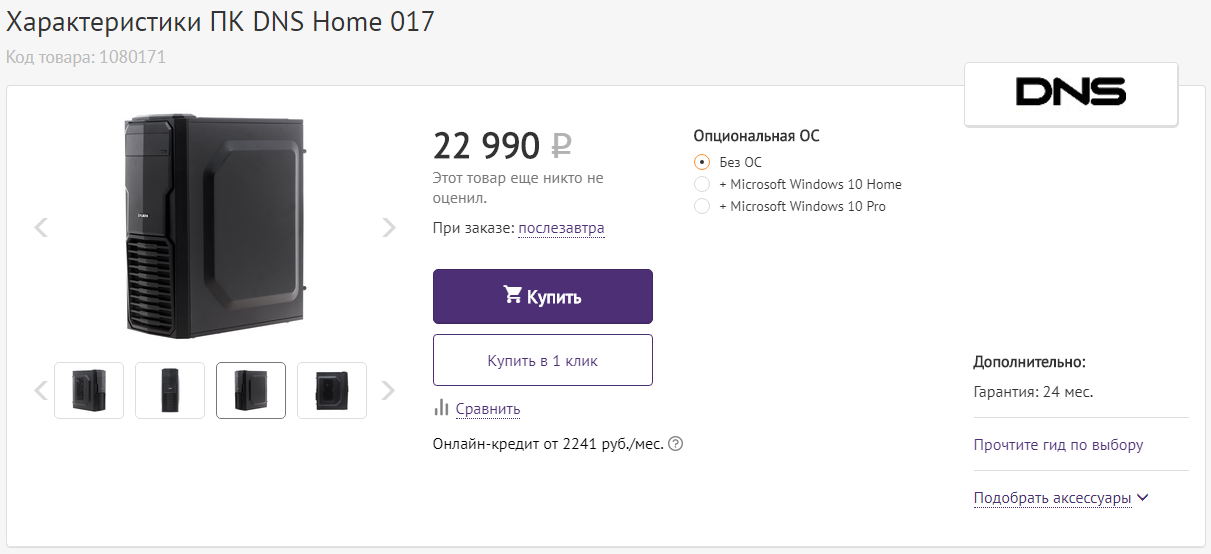Screen dimensions: 1211x554
Task: Click "Купить в 1 клик" button
Action: (x=542, y=360)
